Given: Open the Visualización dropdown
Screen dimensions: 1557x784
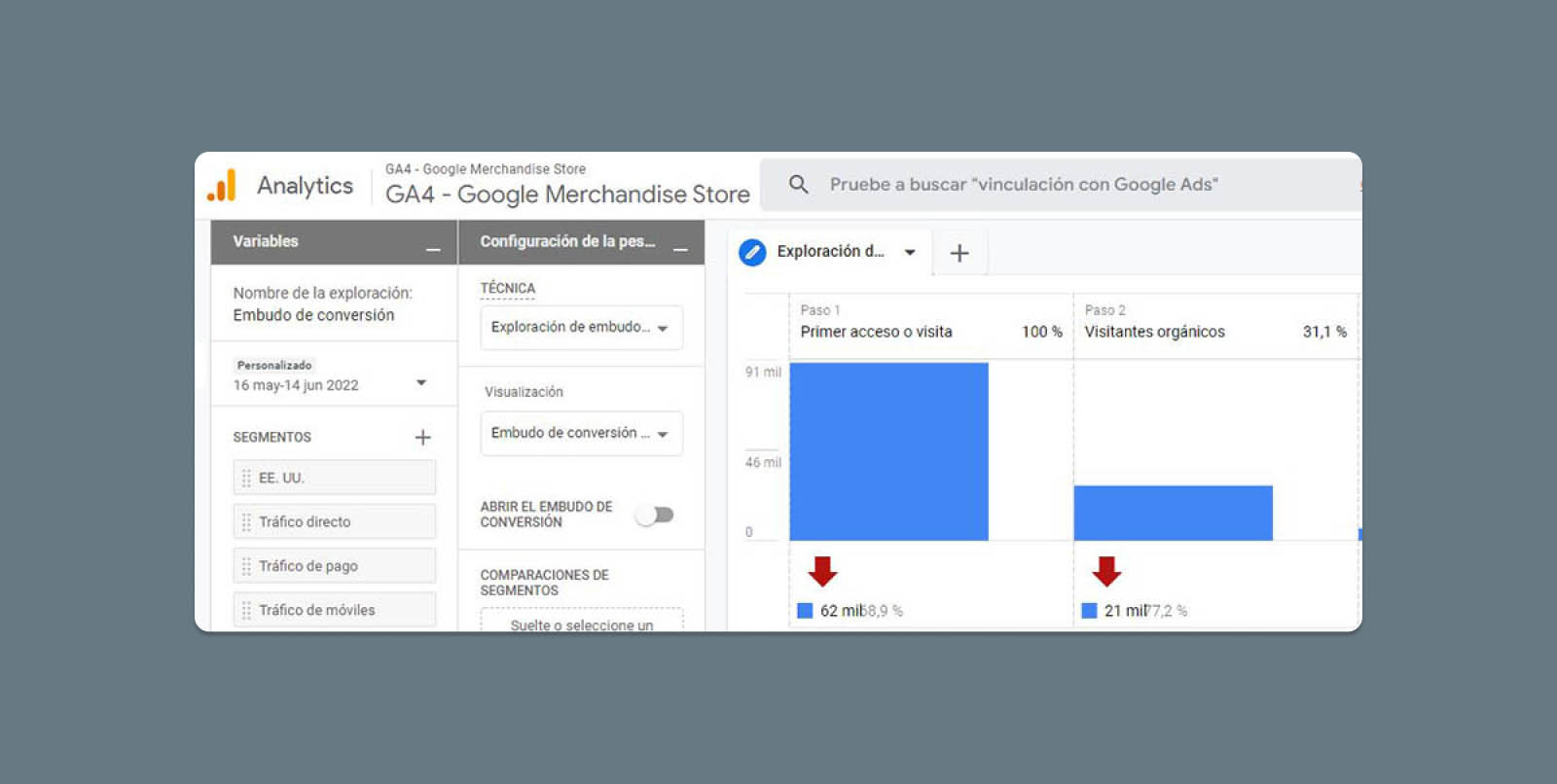Looking at the screenshot, I should pos(581,433).
